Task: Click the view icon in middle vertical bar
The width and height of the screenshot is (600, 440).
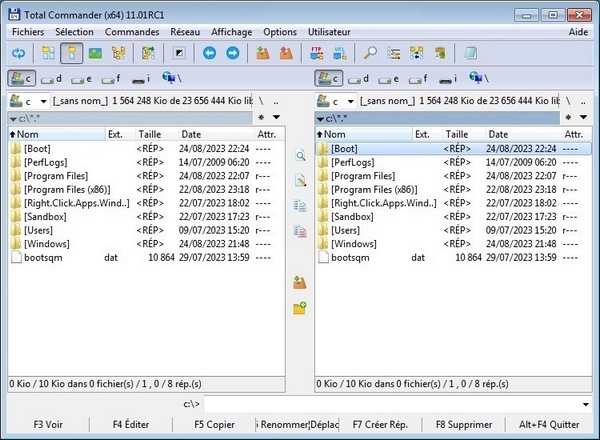Action: tap(300, 156)
